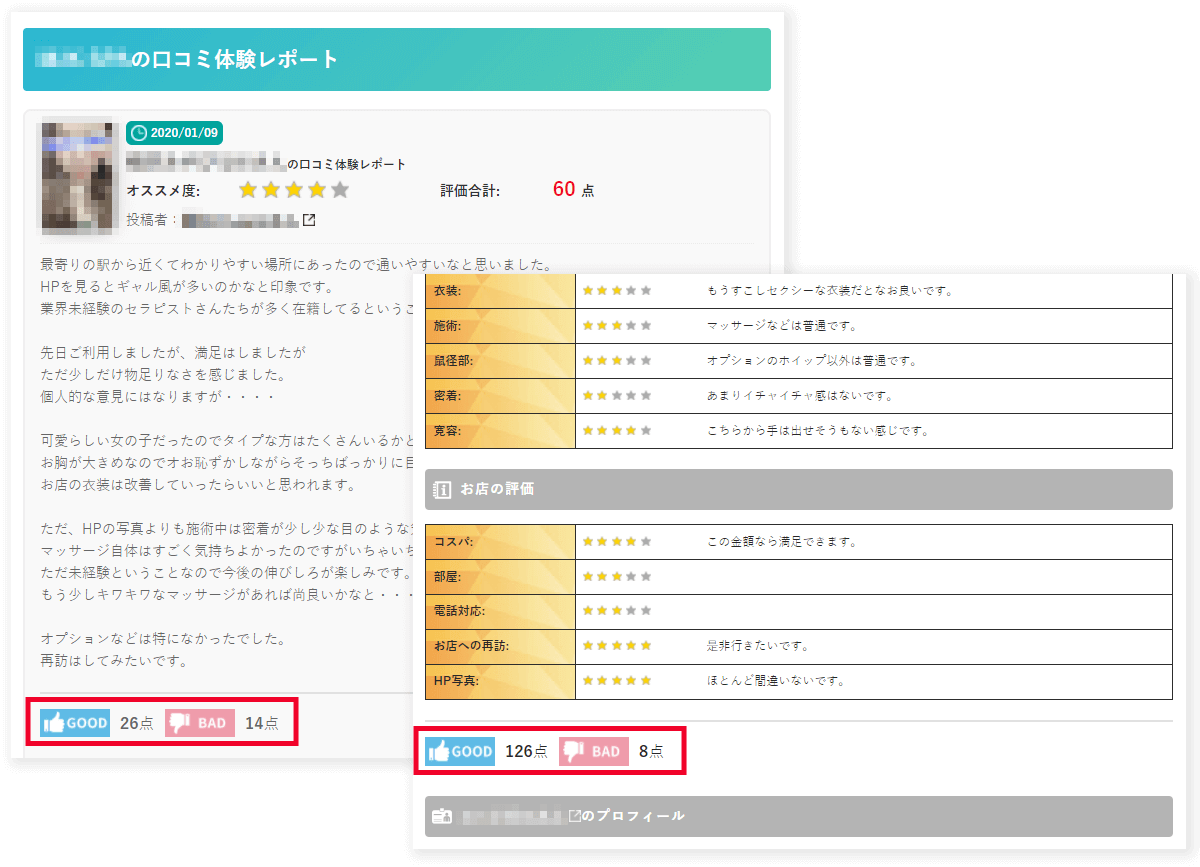
Task: Click the star rating in コスパ row
Action: pos(617,542)
